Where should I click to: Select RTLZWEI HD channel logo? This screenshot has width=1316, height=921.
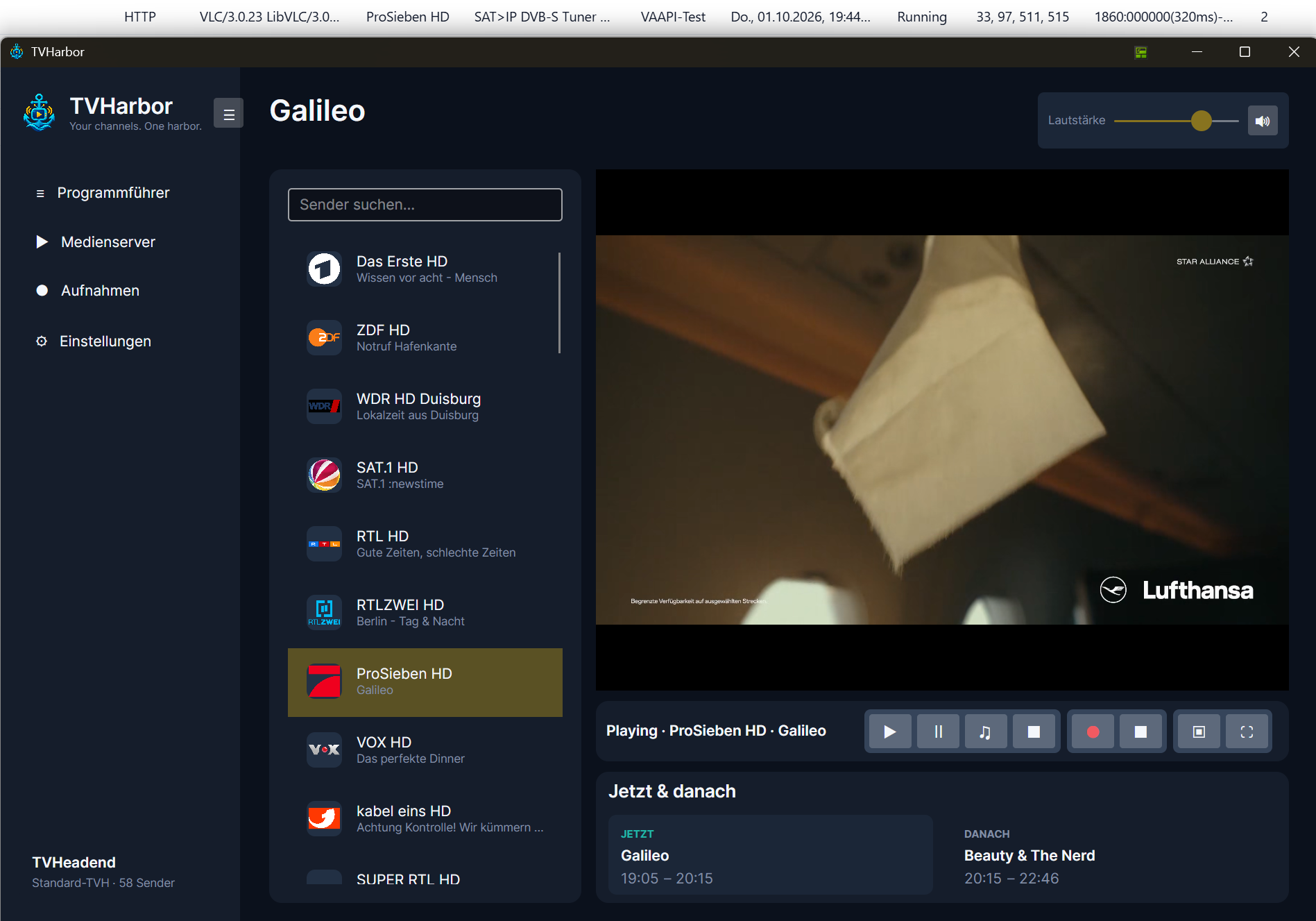coord(324,612)
